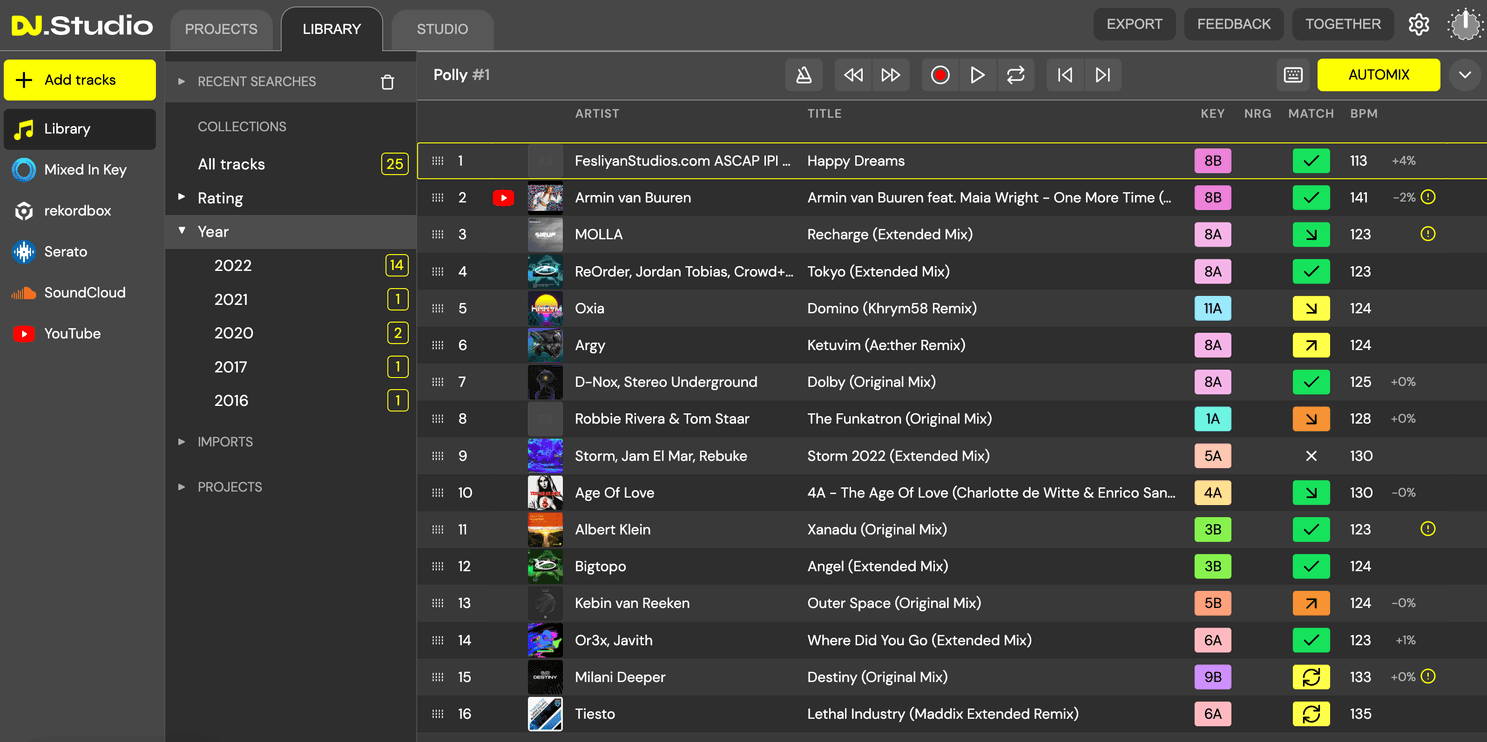
Task: Click warning icon on Albert Klein row
Action: (x=1428, y=529)
